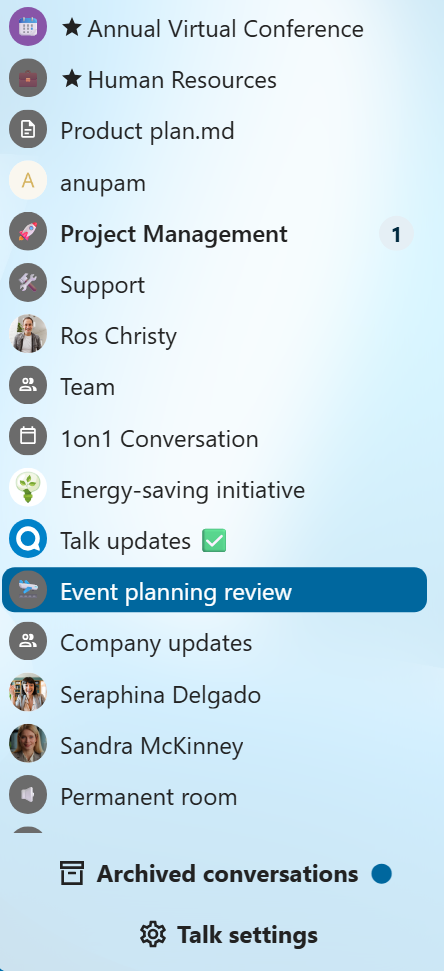
Task: Click the unread badge on Project Management
Action: click(x=396, y=233)
